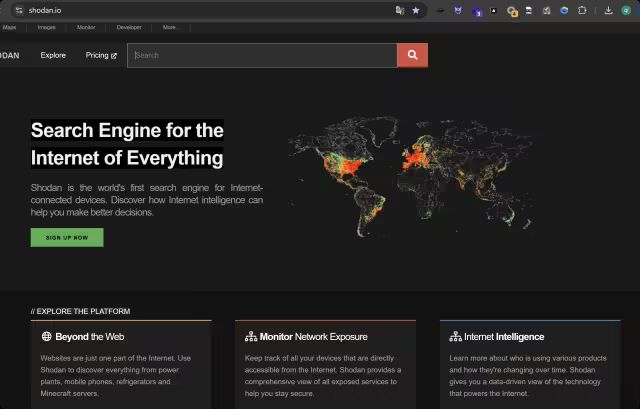Click the network icon beside Monitor Network Exposure

click(251, 336)
